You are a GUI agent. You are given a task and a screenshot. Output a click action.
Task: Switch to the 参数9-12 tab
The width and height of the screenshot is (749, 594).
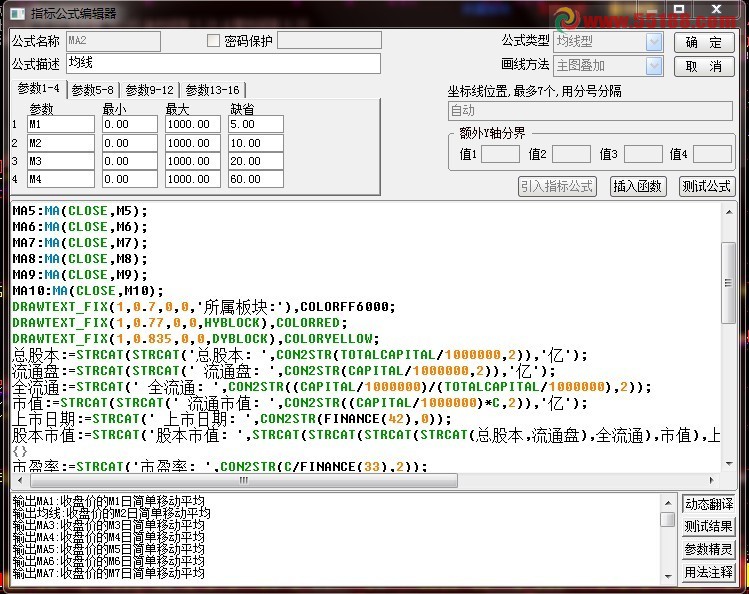click(150, 90)
